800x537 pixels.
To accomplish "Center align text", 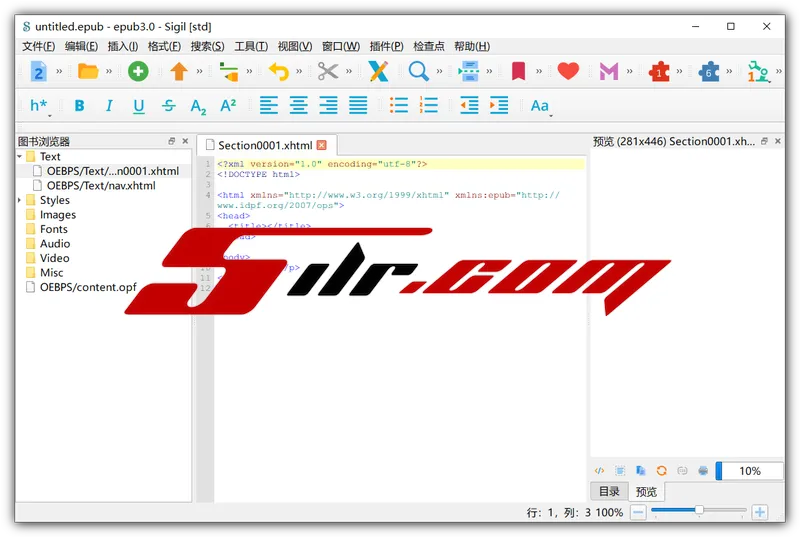I will pyautogui.click(x=298, y=106).
